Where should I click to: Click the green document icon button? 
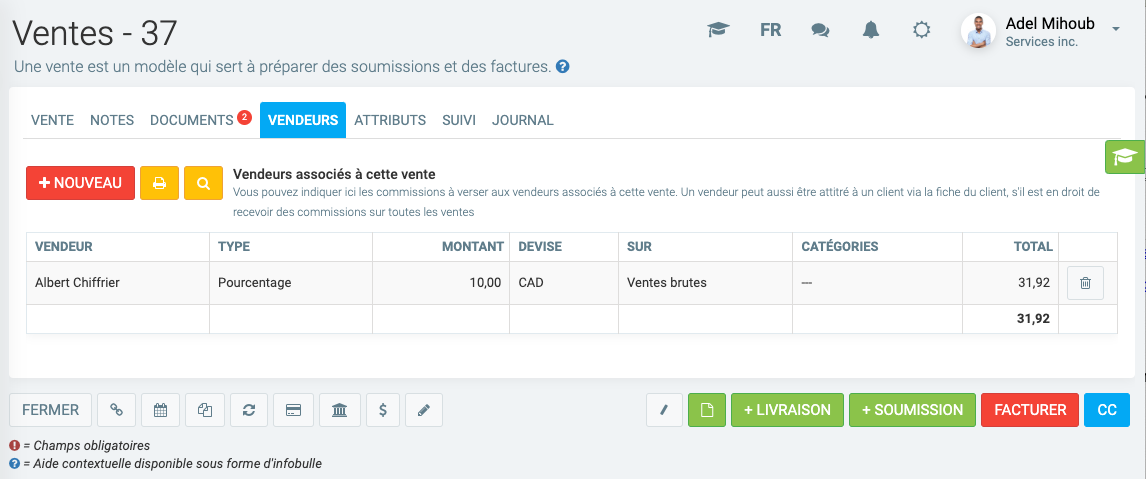tap(707, 410)
